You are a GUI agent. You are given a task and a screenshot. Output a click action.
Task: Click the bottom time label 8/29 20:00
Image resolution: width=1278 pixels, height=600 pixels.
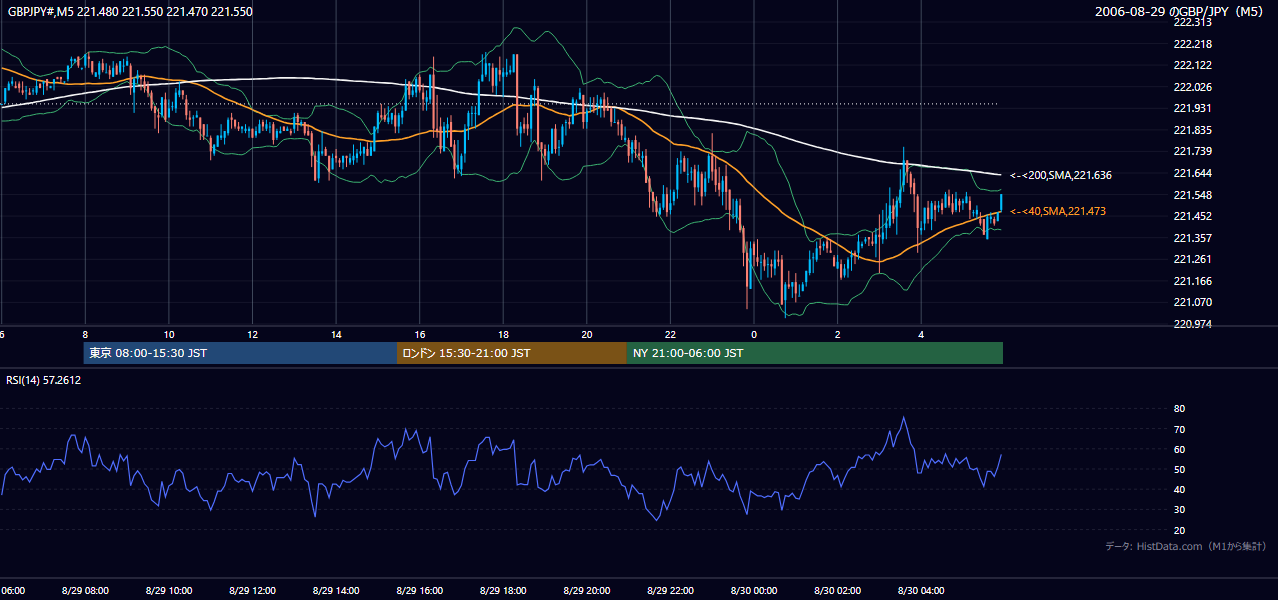pyautogui.click(x=587, y=591)
